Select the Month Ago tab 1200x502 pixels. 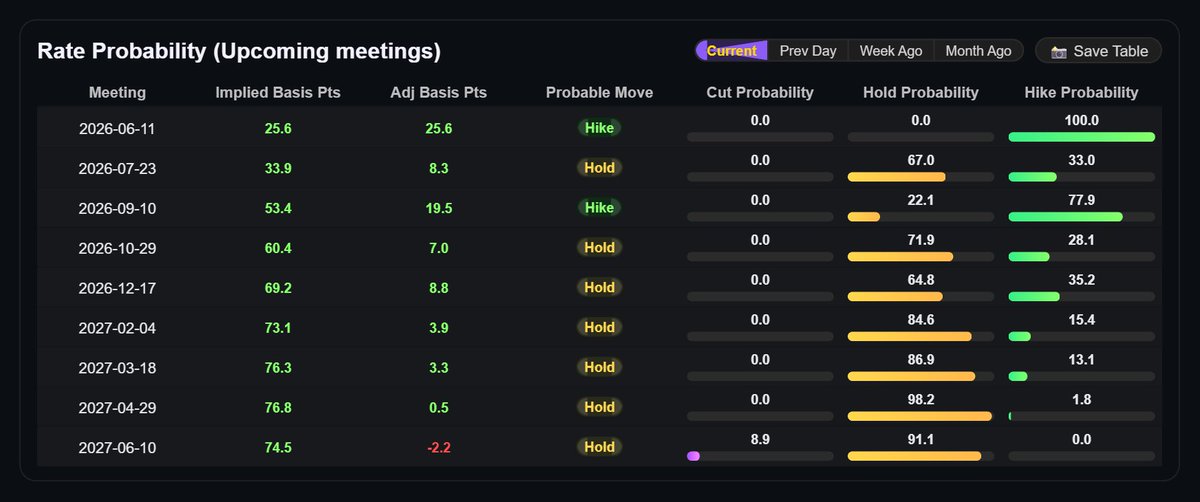click(x=979, y=51)
